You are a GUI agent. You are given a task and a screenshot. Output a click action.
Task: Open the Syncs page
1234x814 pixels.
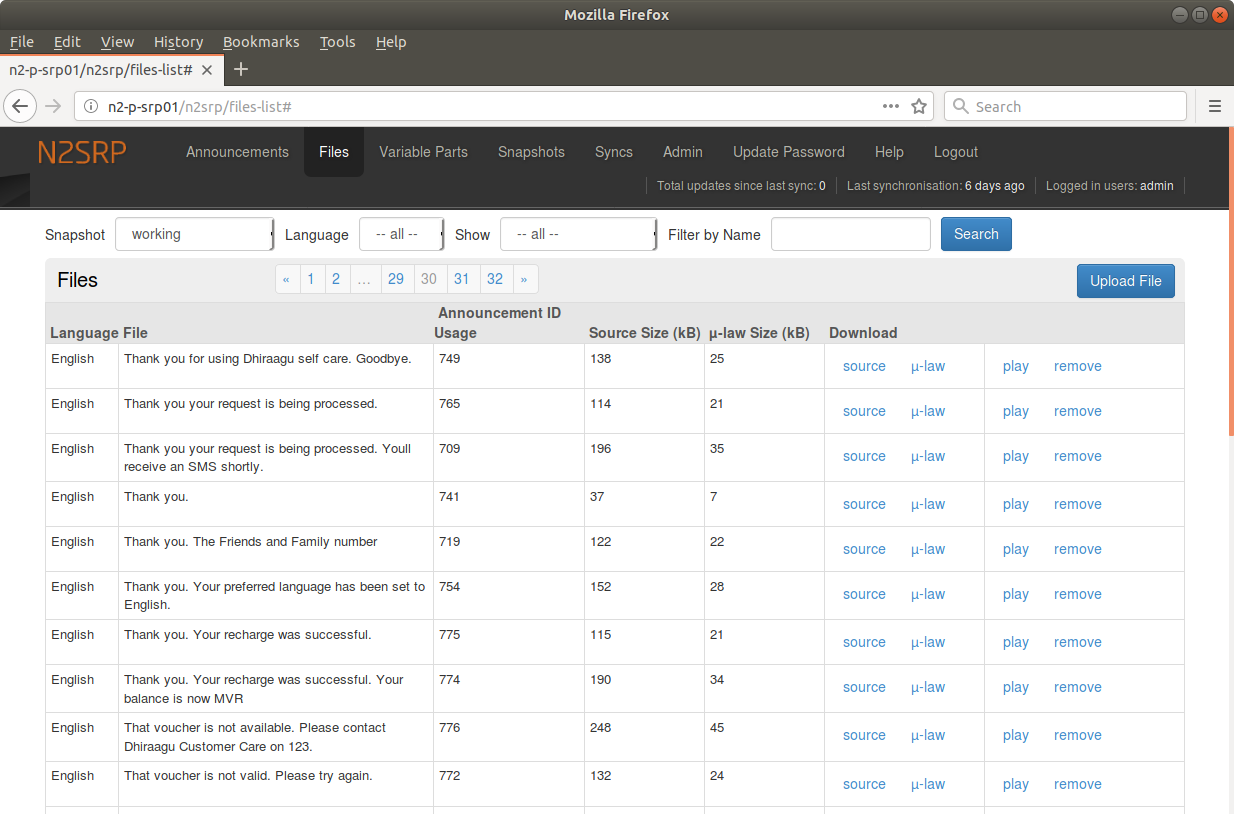click(614, 152)
